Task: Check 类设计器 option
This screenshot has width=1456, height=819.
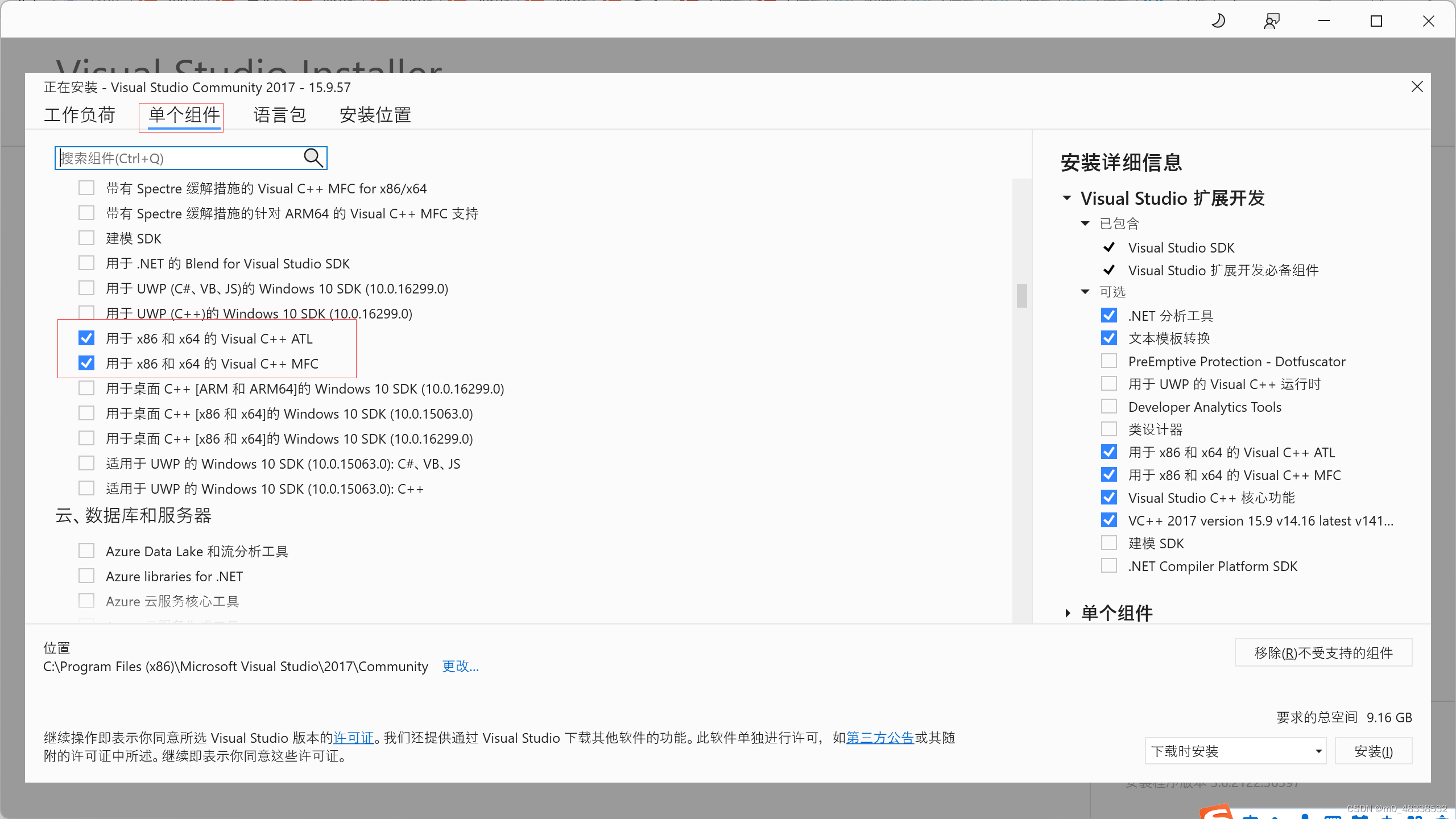Action: point(1109,429)
